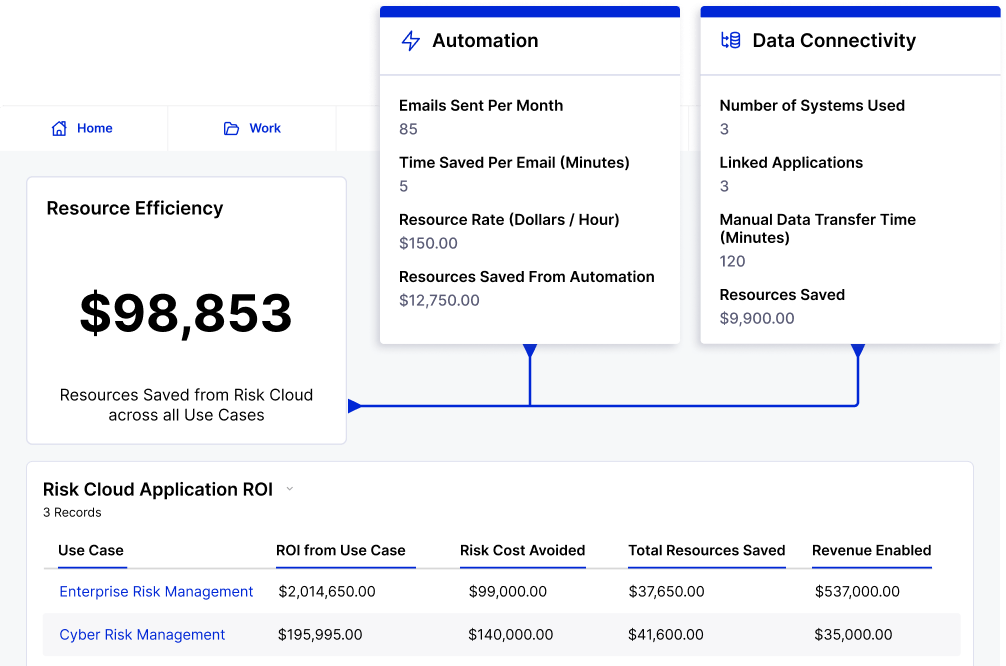This screenshot has height=666, width=1006.
Task: Sort by Total Resources Saved column
Action: pos(706,551)
